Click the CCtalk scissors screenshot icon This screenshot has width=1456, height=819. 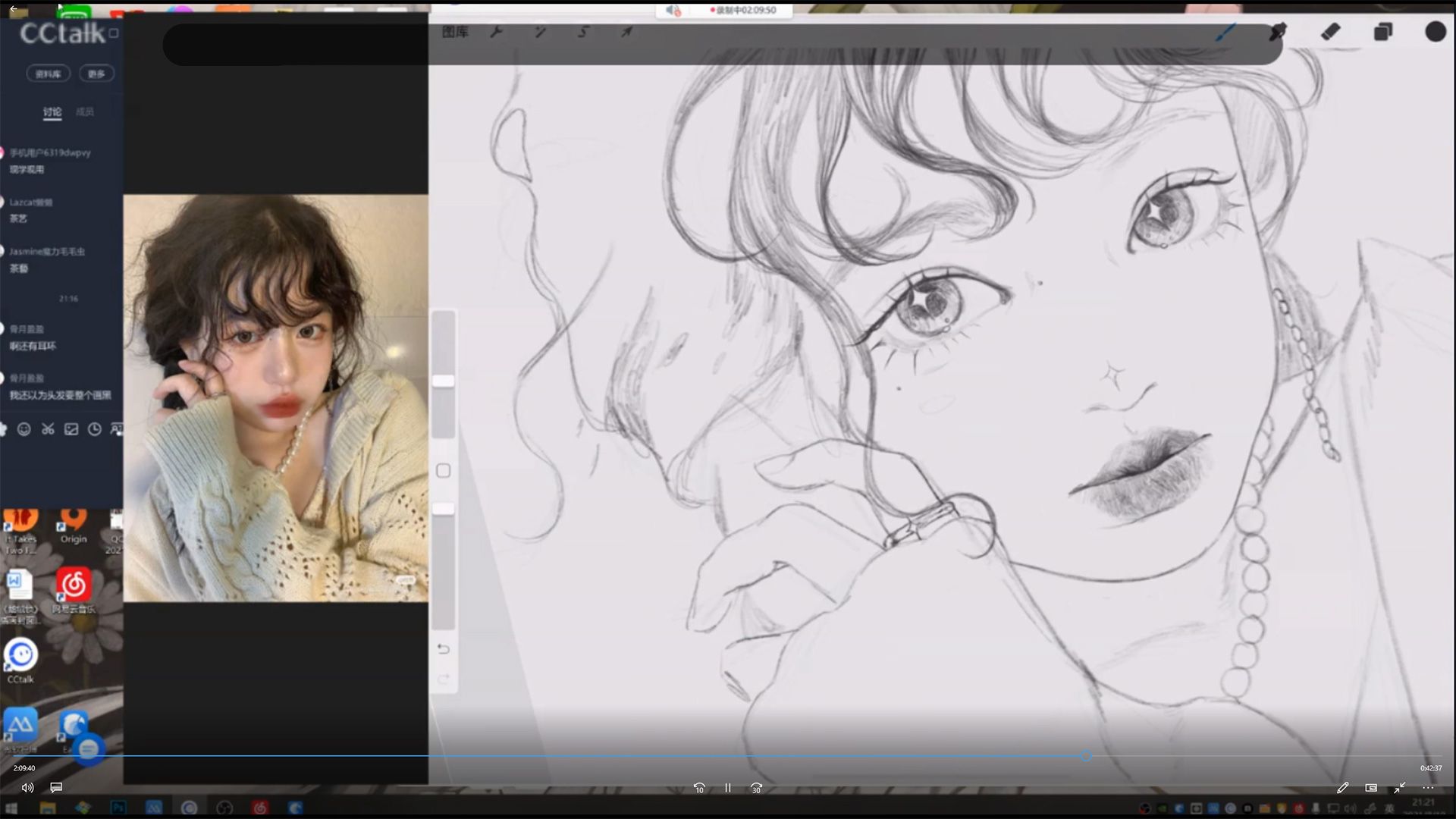pyautogui.click(x=48, y=429)
